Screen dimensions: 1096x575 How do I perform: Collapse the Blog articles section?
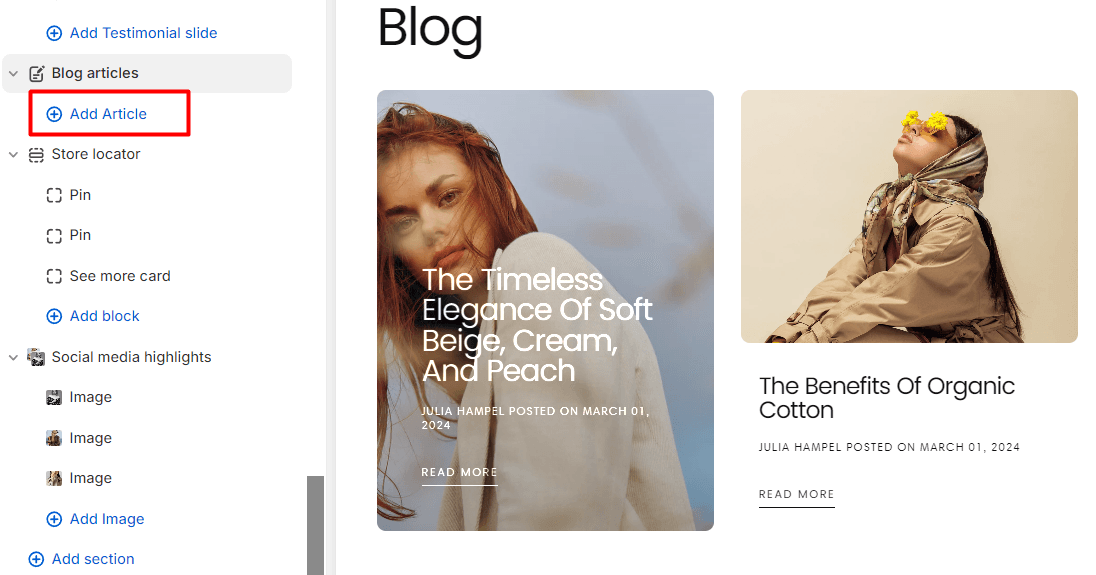point(13,73)
